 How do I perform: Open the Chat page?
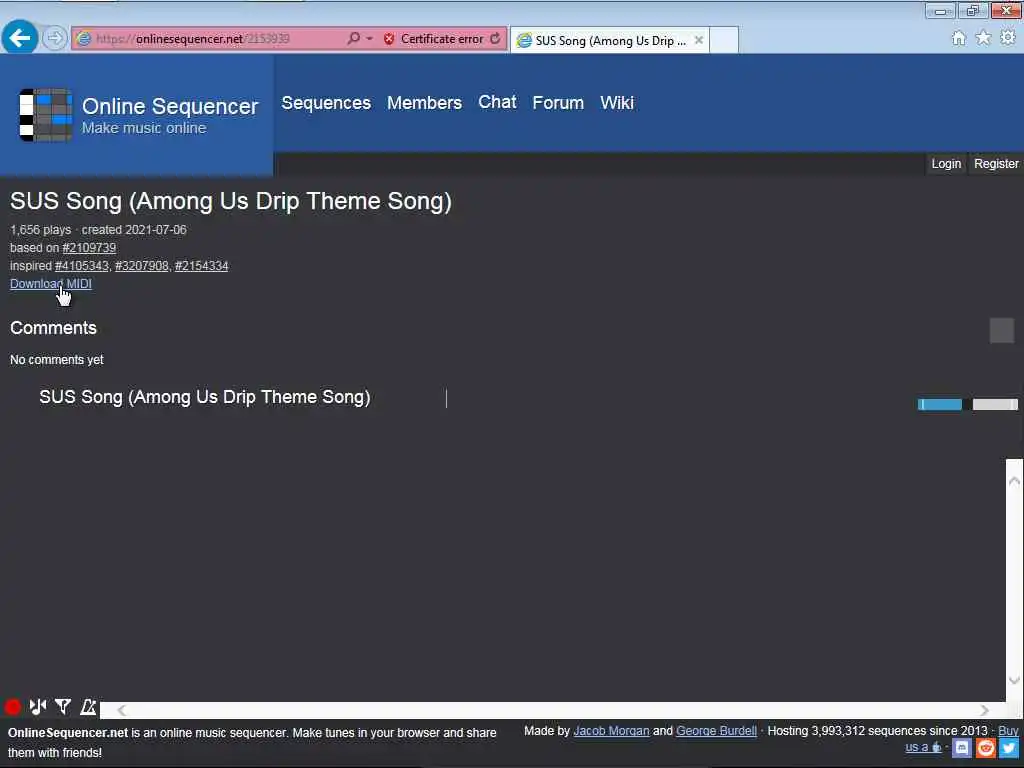[497, 103]
